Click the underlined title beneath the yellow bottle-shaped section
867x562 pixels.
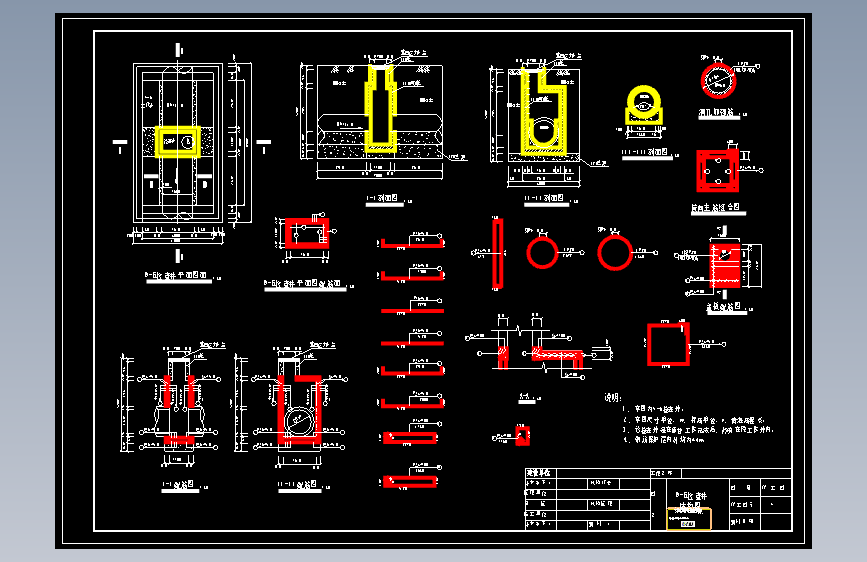(x=384, y=200)
